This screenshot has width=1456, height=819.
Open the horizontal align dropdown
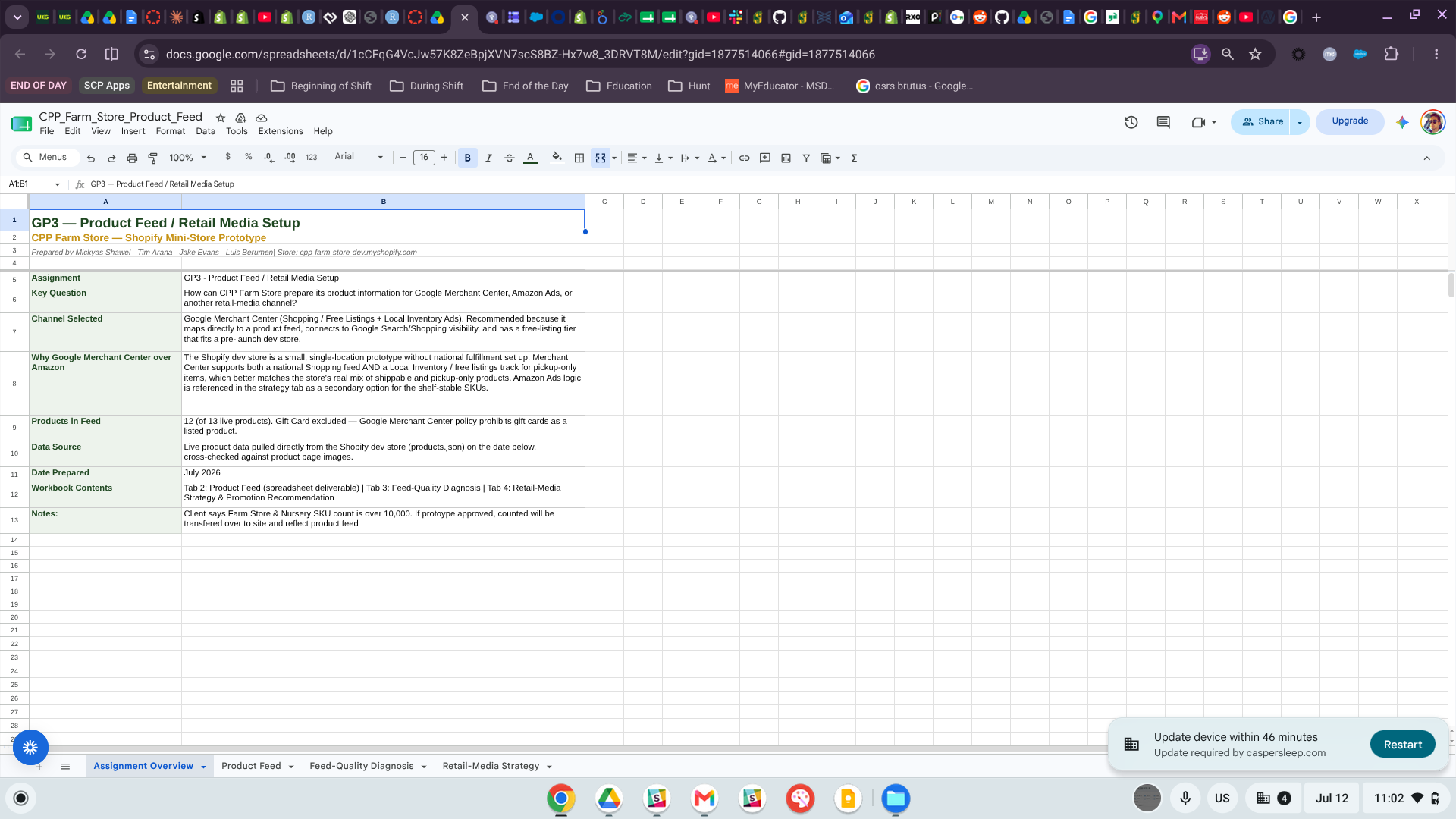[x=637, y=158]
